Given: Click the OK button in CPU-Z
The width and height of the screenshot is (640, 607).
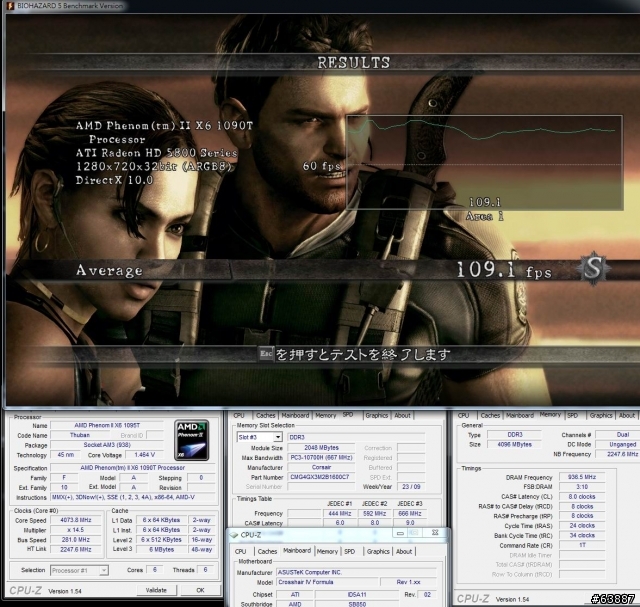Looking at the screenshot, I should [x=200, y=590].
